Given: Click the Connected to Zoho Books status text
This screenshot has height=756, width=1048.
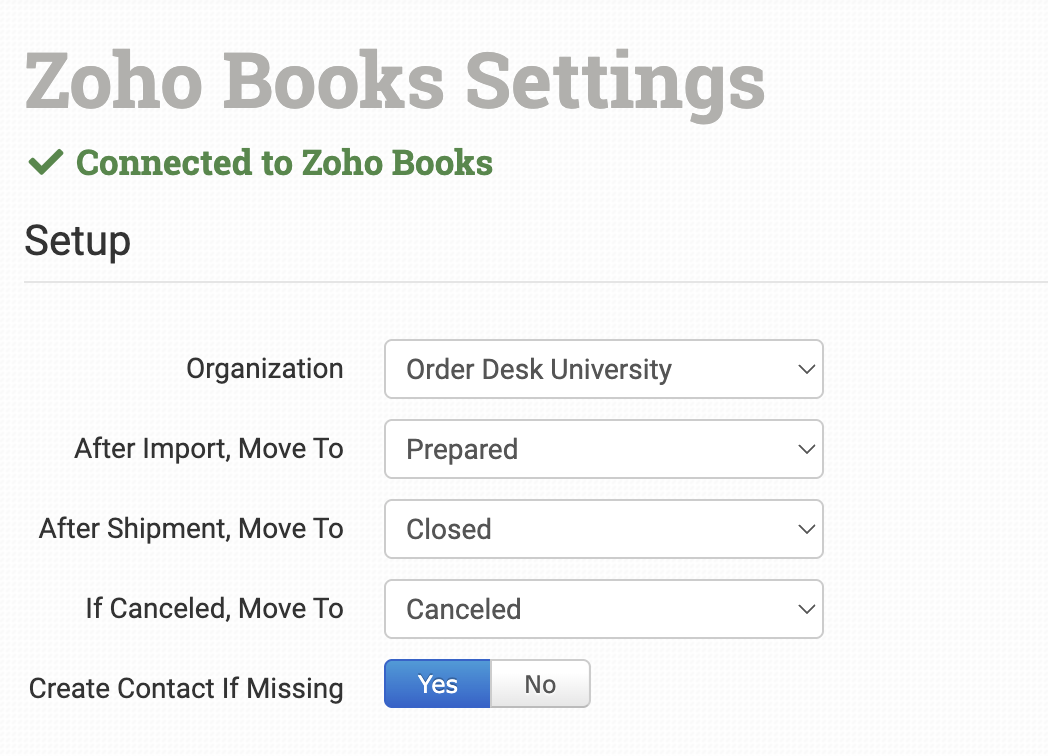Looking at the screenshot, I should point(284,163).
